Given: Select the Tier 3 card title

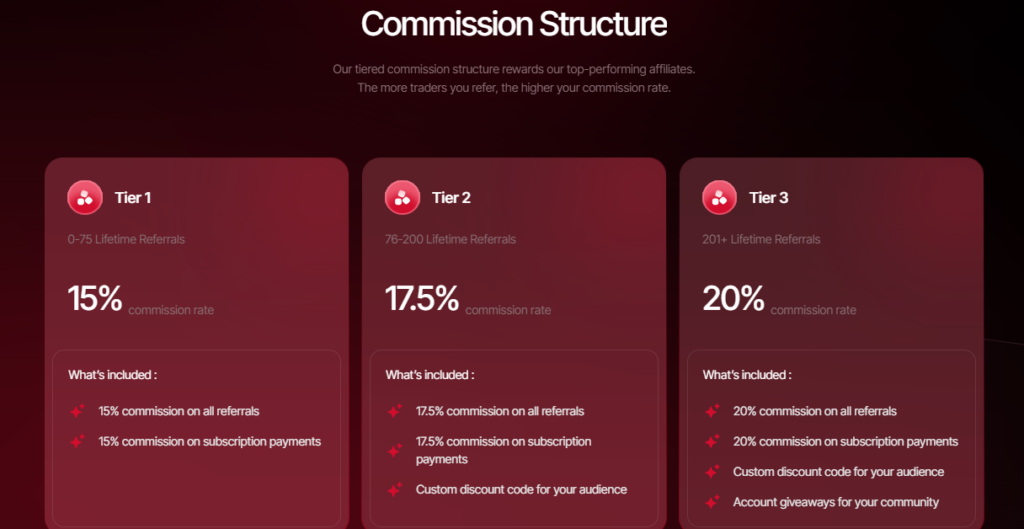Looking at the screenshot, I should click(768, 198).
